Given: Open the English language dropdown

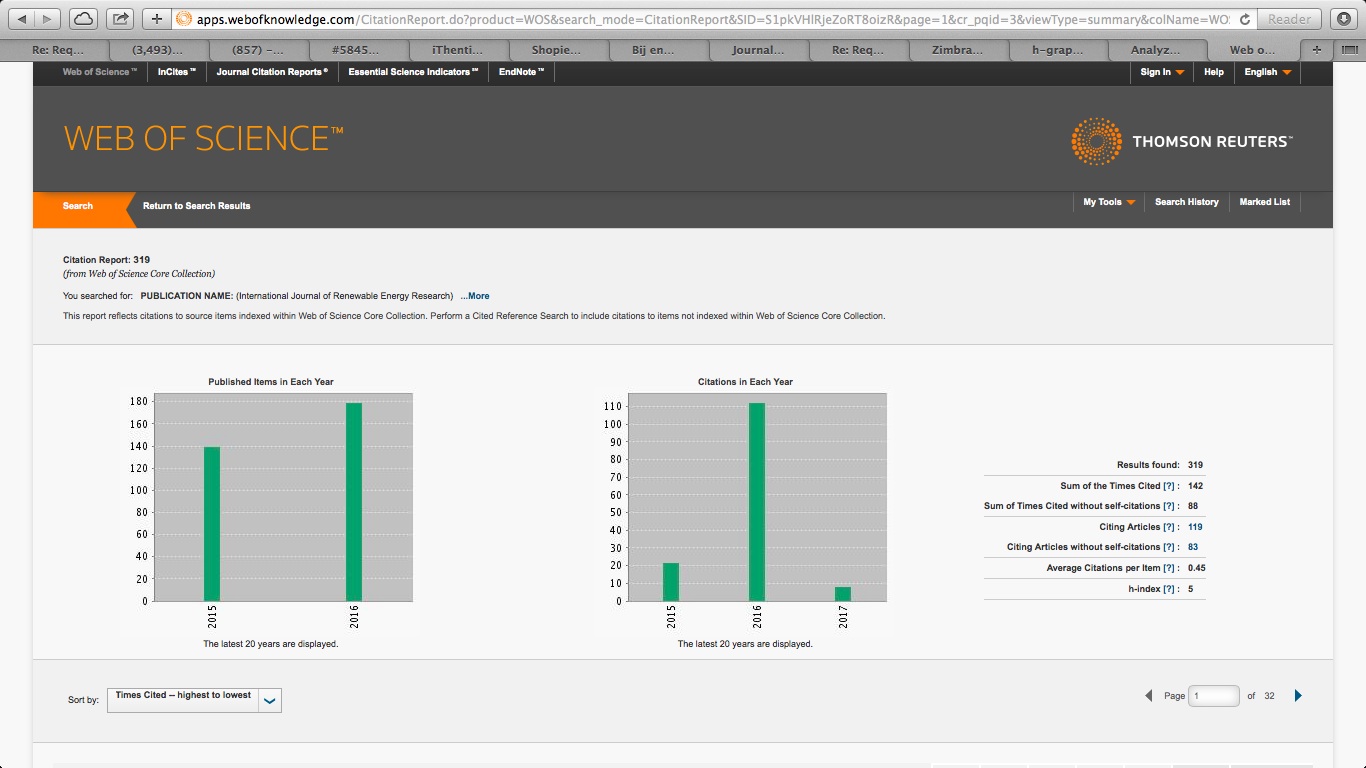Looking at the screenshot, I should point(1267,72).
